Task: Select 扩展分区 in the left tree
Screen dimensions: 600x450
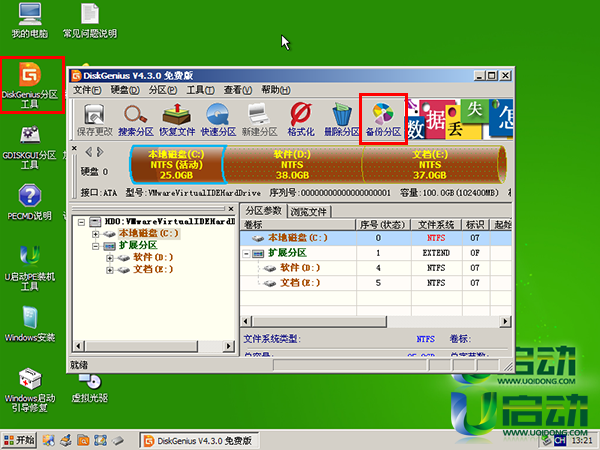Action: 138,245
